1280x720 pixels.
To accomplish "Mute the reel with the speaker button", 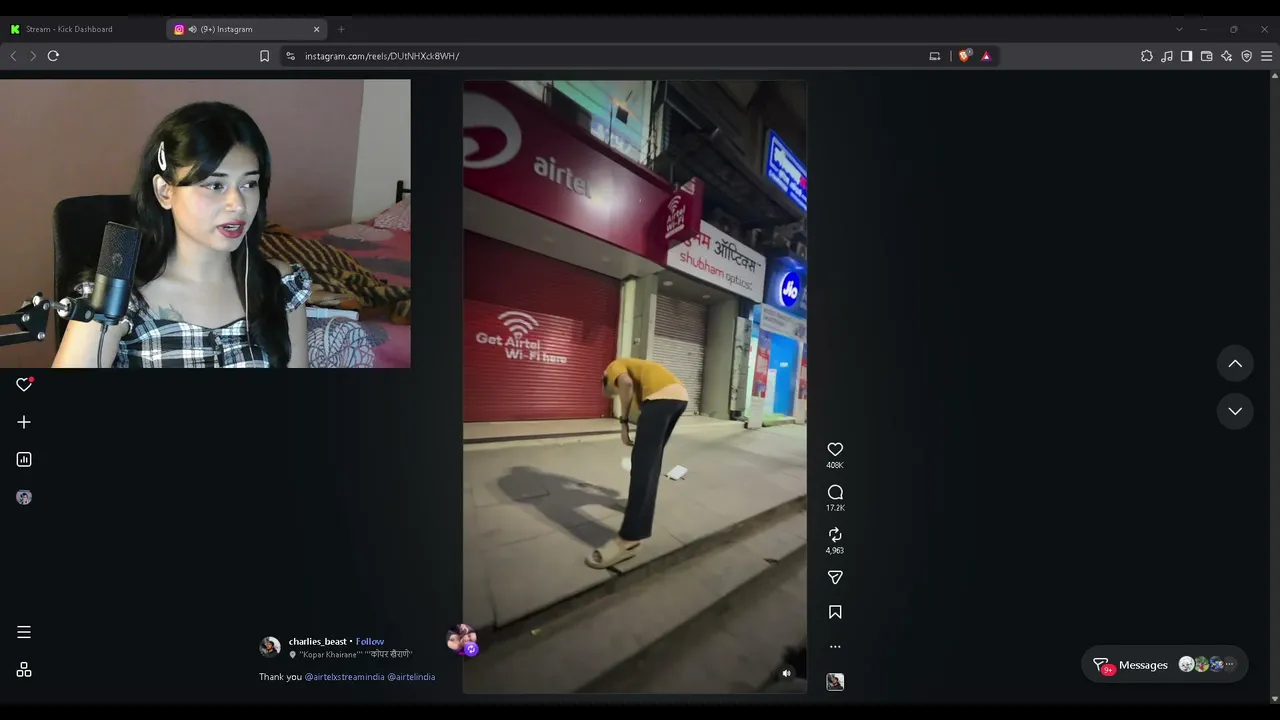I will (x=786, y=673).
